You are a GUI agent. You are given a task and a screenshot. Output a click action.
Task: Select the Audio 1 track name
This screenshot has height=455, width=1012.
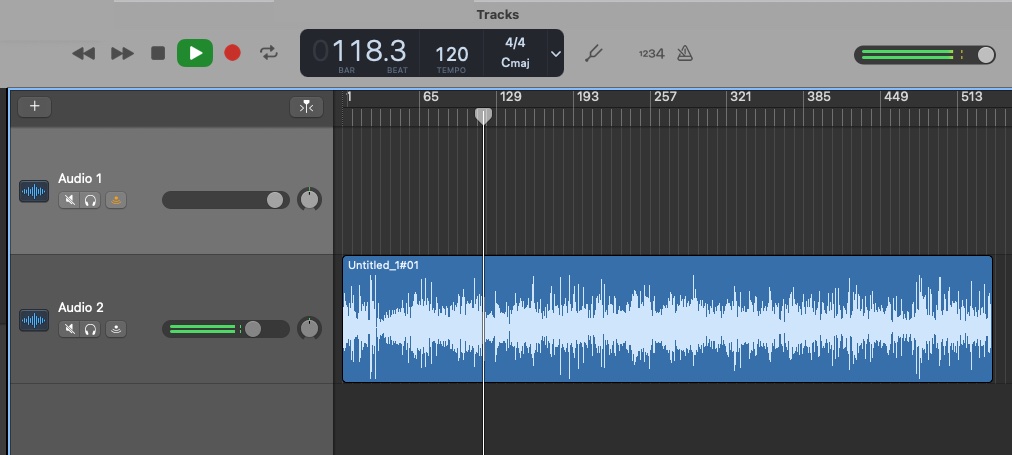(80, 178)
